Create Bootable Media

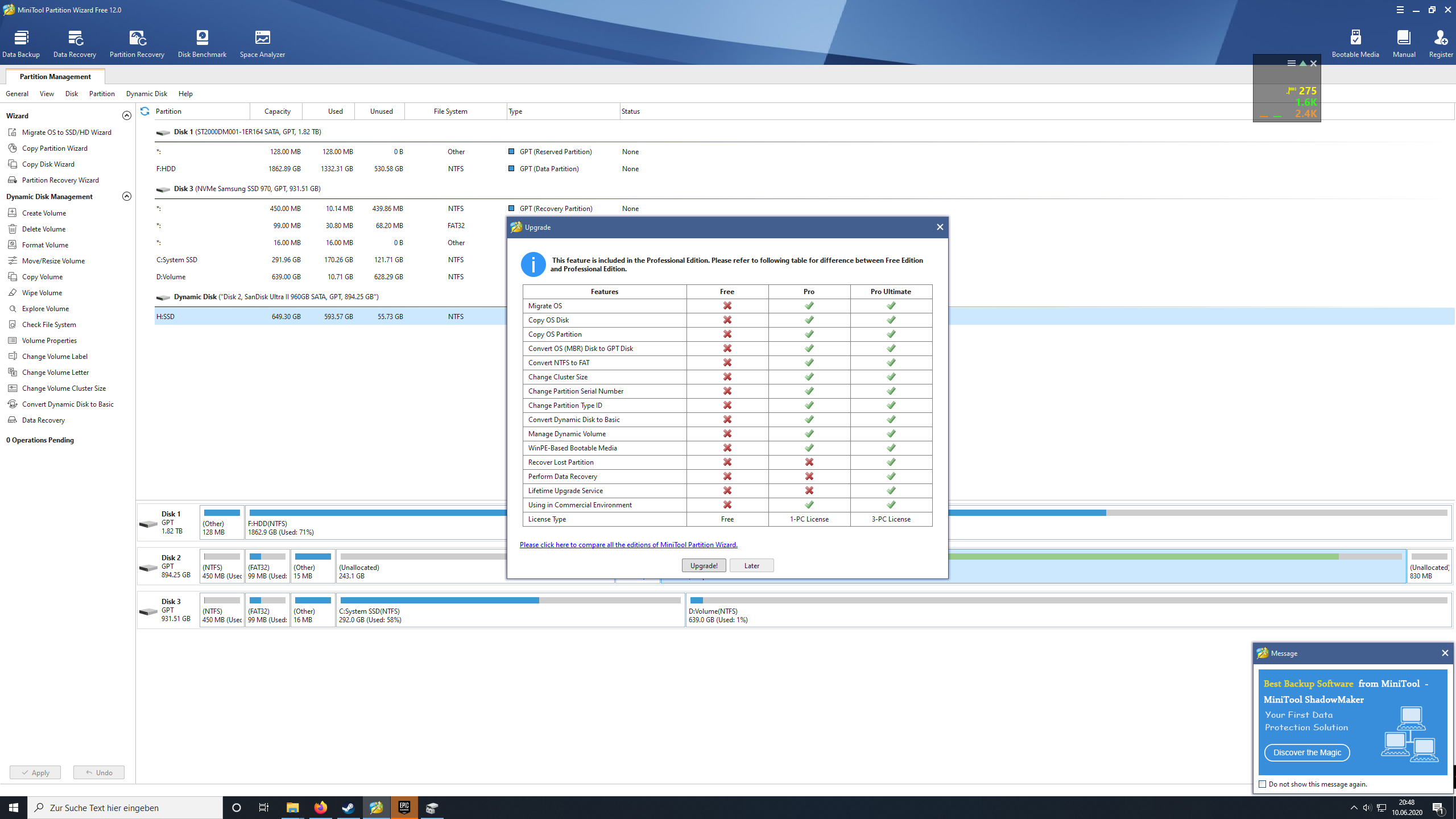coord(1355,44)
